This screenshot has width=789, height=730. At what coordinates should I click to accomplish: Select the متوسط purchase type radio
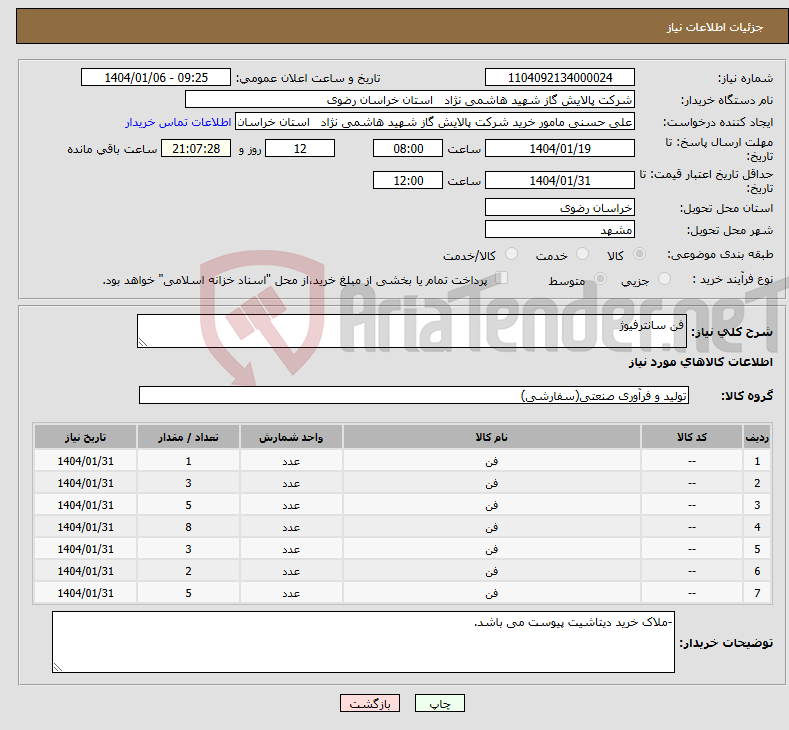(x=601, y=280)
